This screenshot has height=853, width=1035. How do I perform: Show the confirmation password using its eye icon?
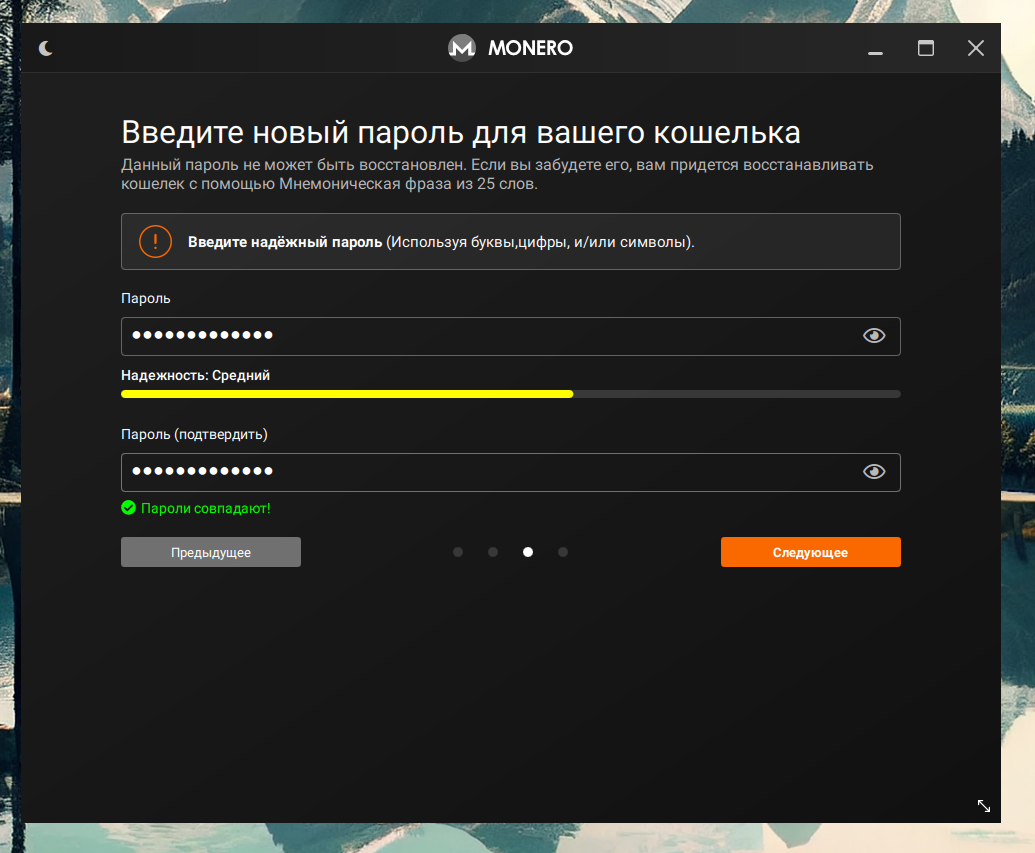[874, 471]
